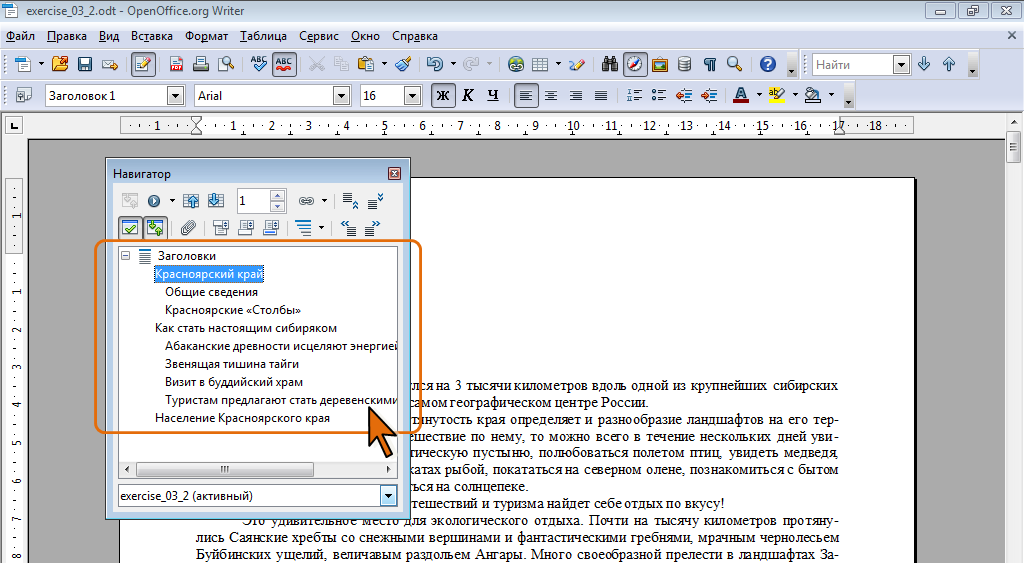Show Draw Functions icon
Viewport: 1024px width, 563px height.
577,64
